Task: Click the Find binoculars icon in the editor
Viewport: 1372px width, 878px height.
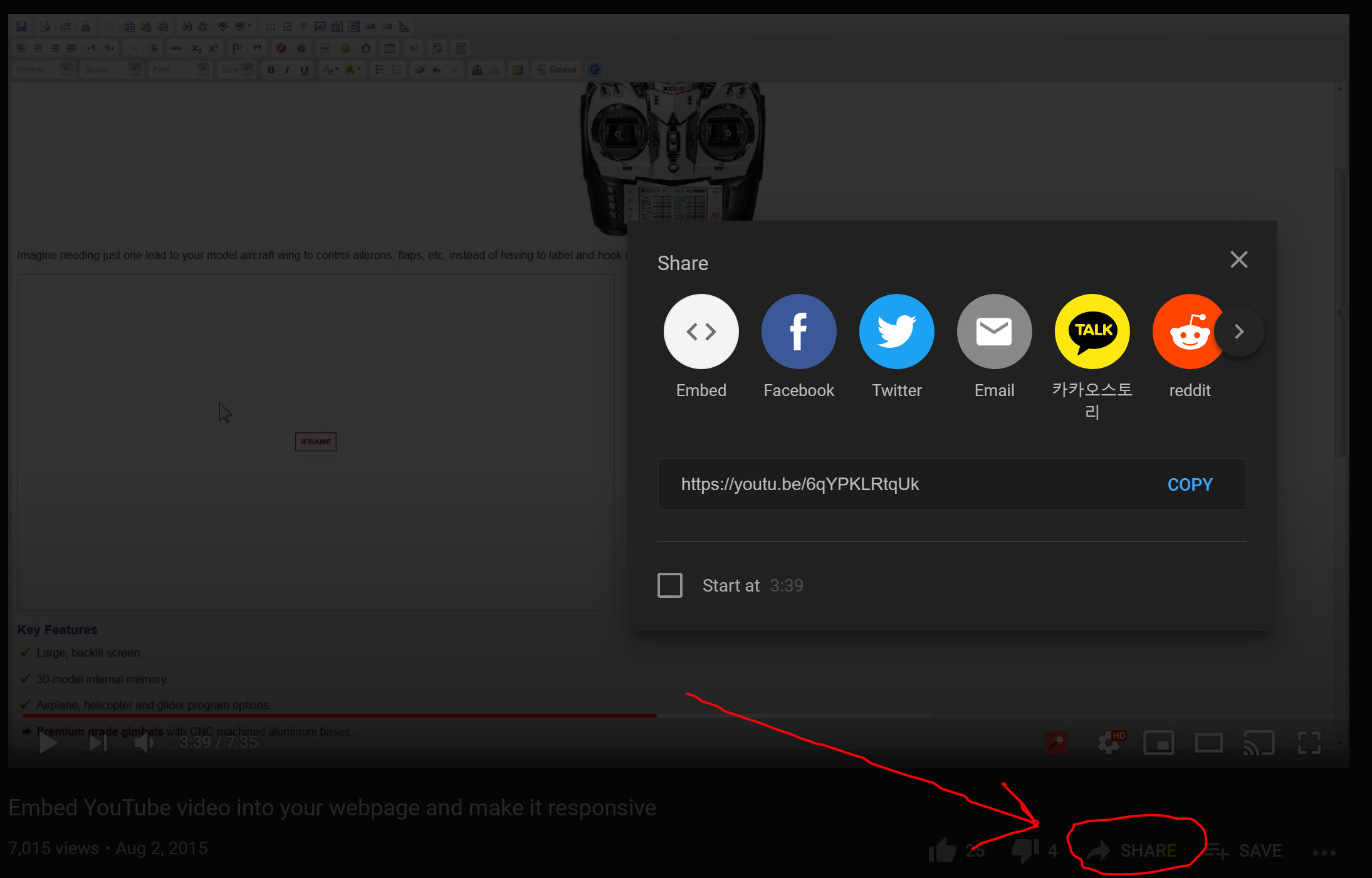Action: 187,26
